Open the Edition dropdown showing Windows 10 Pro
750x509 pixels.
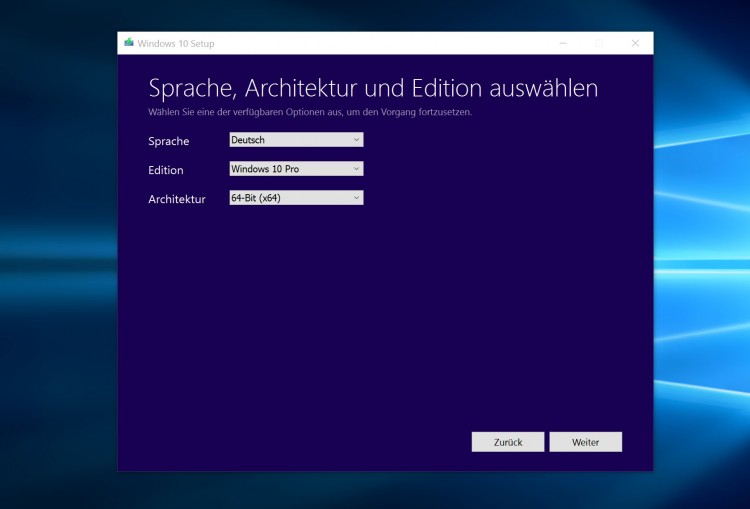tap(296, 168)
